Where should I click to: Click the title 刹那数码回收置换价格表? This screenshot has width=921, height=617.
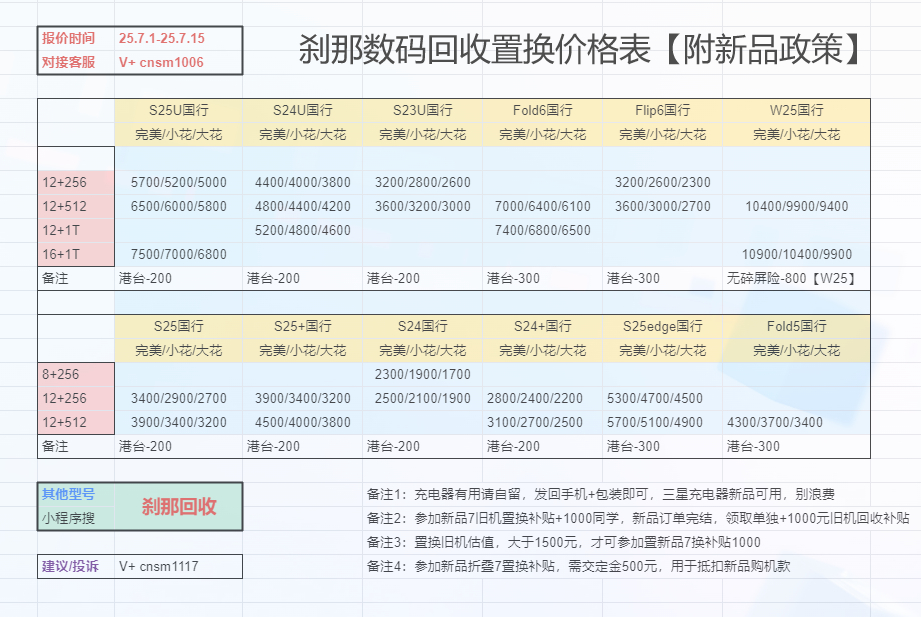475,49
